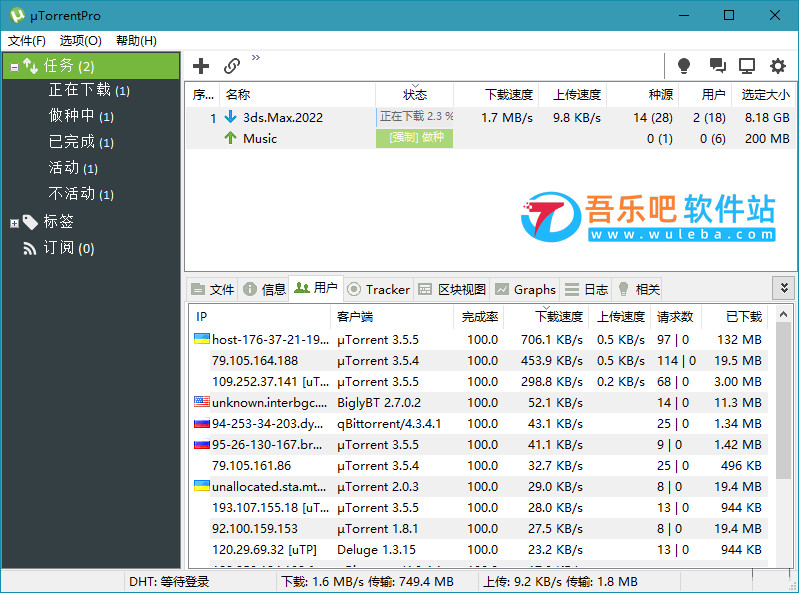The height and width of the screenshot is (593, 799).
Task: Open the 文件(F) menu
Action: [27, 41]
